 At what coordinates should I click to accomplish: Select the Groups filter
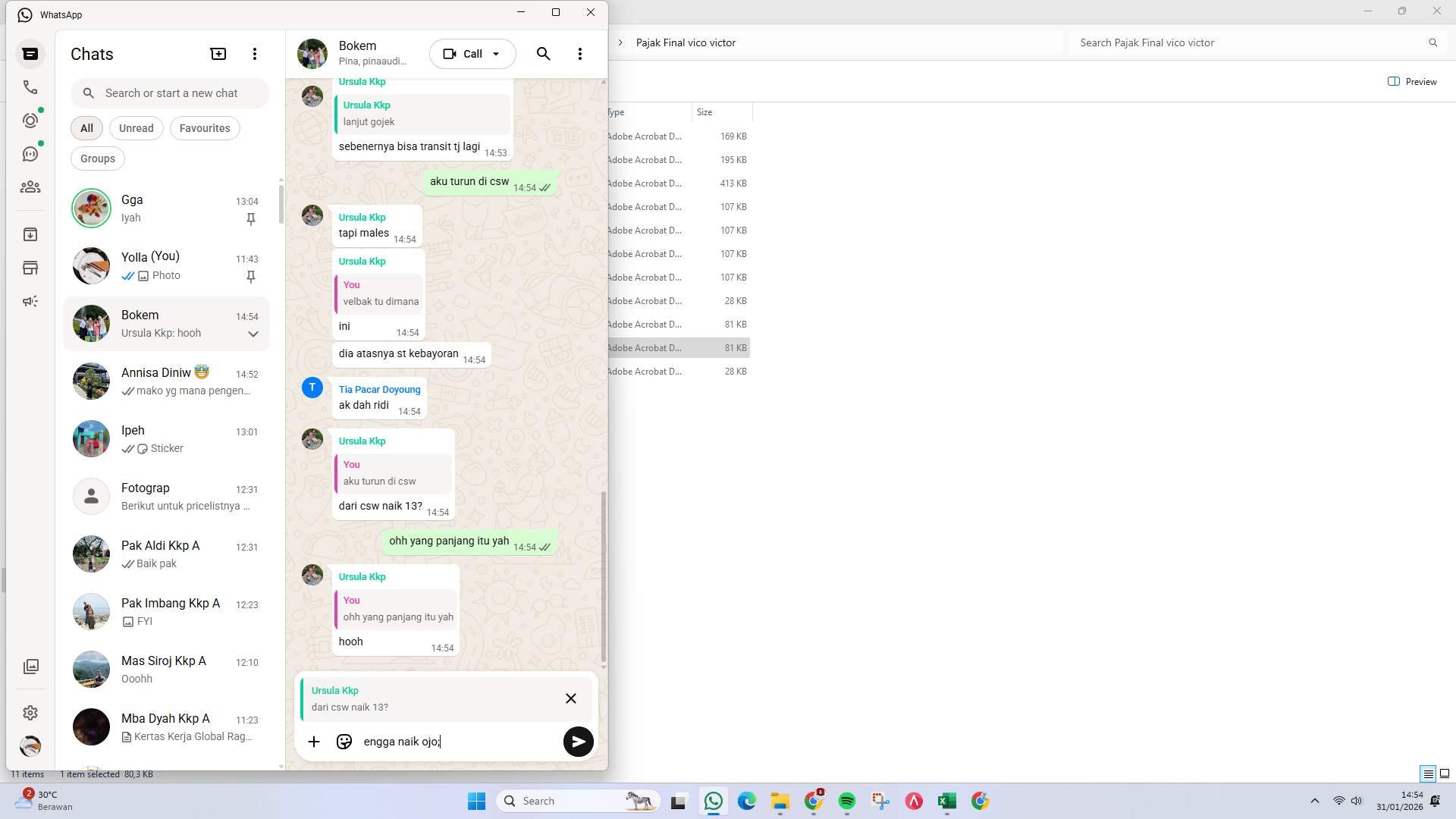point(97,158)
